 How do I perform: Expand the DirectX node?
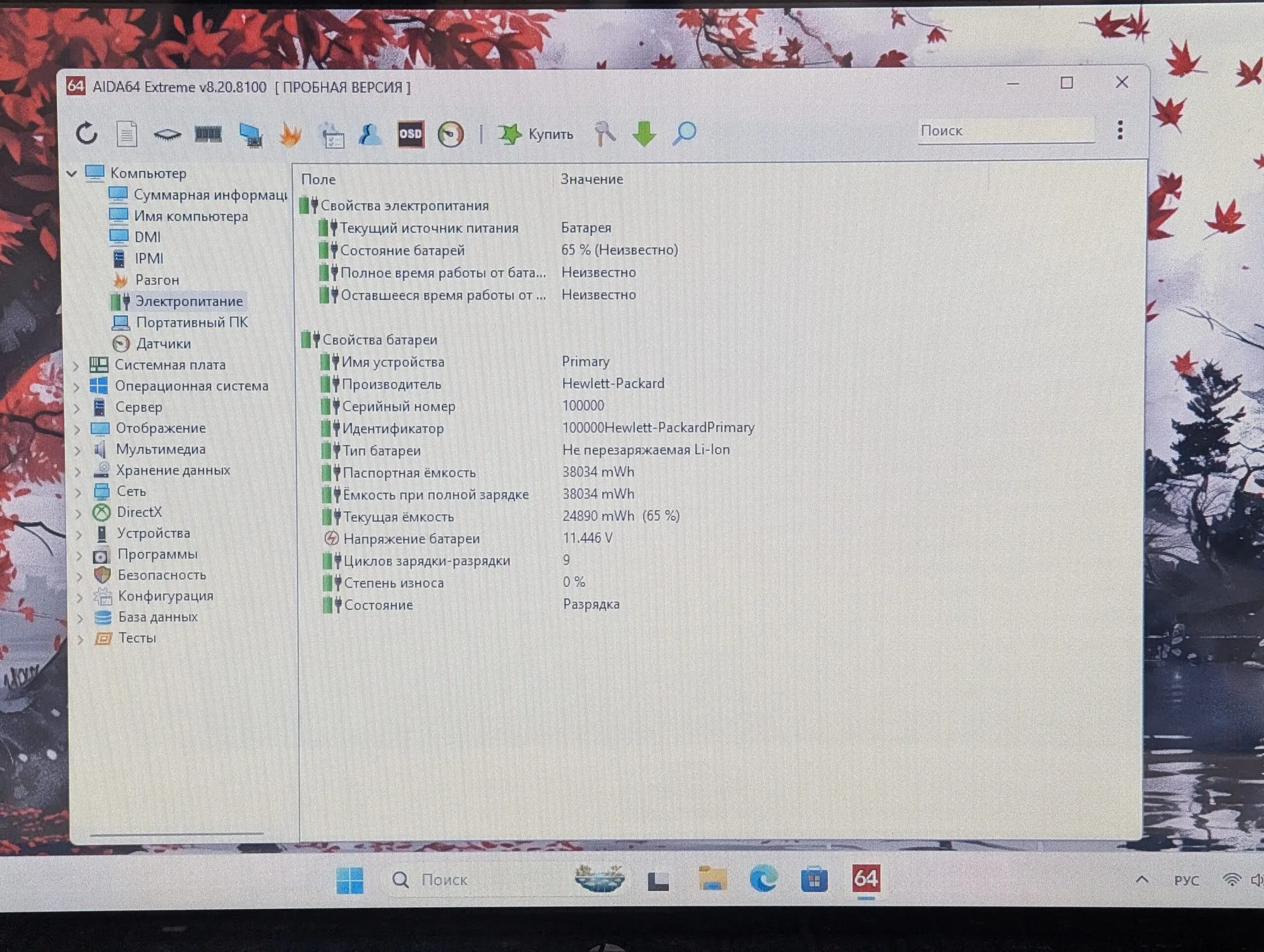click(x=78, y=513)
